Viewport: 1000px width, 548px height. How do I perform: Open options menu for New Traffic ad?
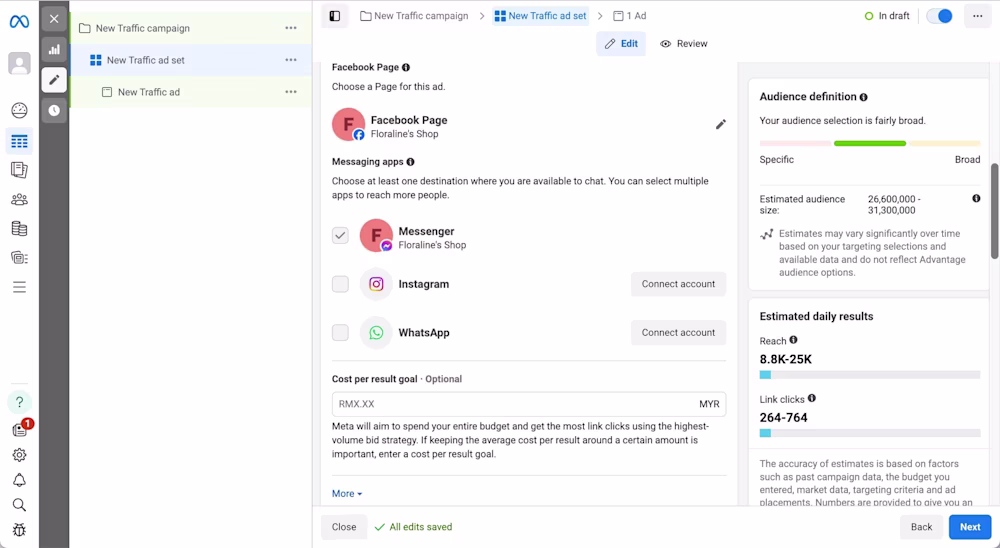pyautogui.click(x=291, y=92)
